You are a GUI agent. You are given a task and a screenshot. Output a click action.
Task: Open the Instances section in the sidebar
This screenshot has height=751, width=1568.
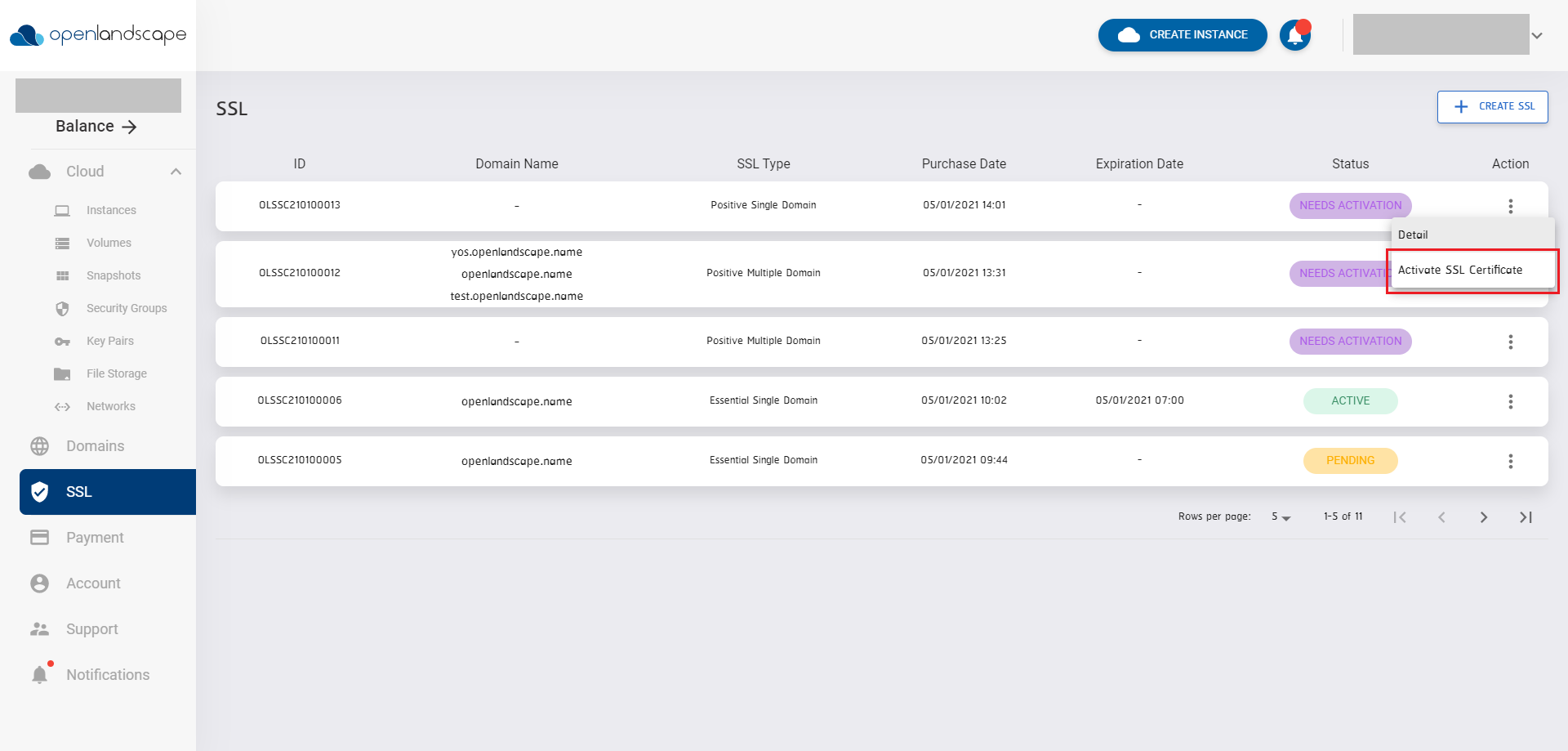pyautogui.click(x=112, y=210)
